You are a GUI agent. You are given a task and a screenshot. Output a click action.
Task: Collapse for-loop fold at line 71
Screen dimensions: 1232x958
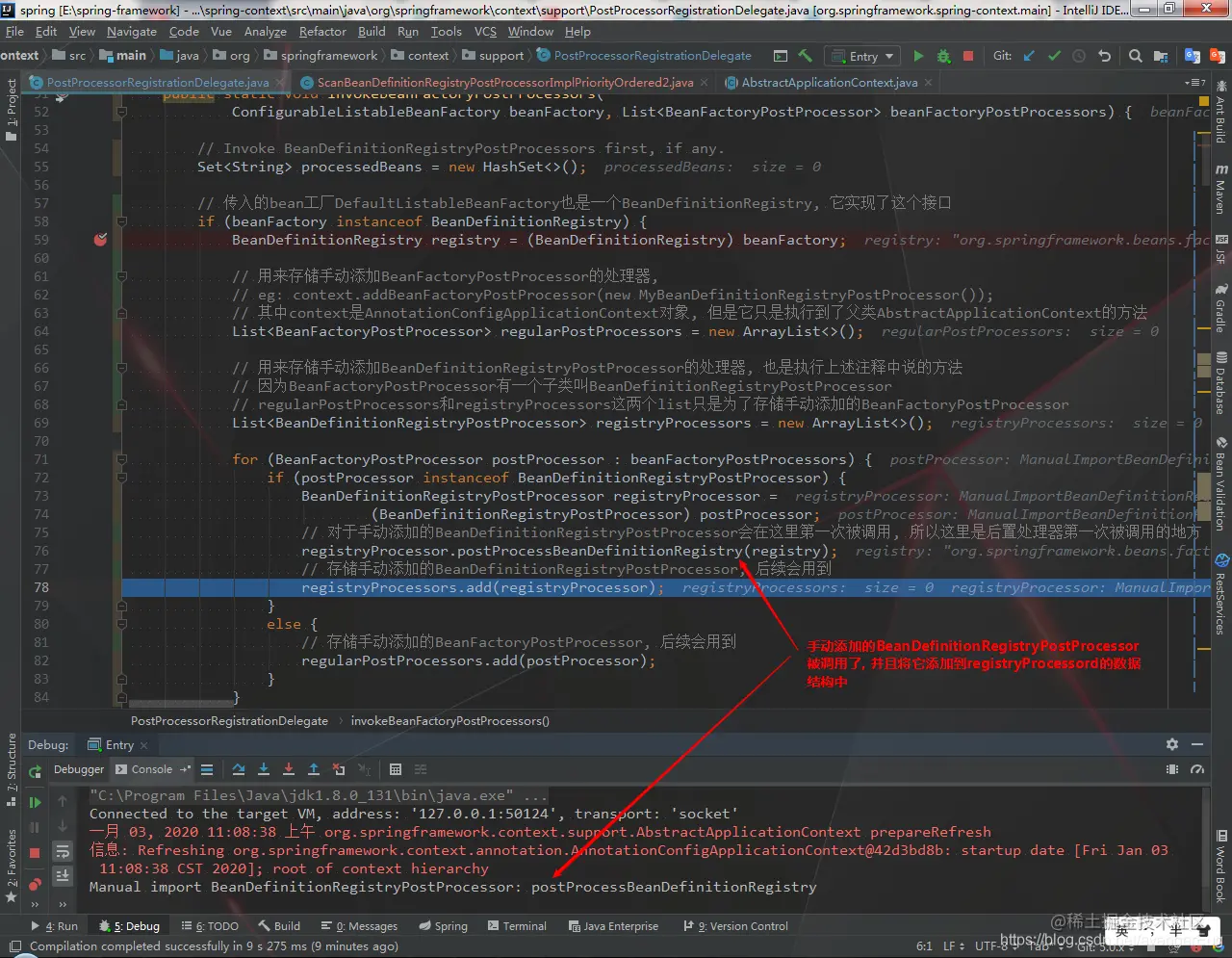[x=123, y=459]
